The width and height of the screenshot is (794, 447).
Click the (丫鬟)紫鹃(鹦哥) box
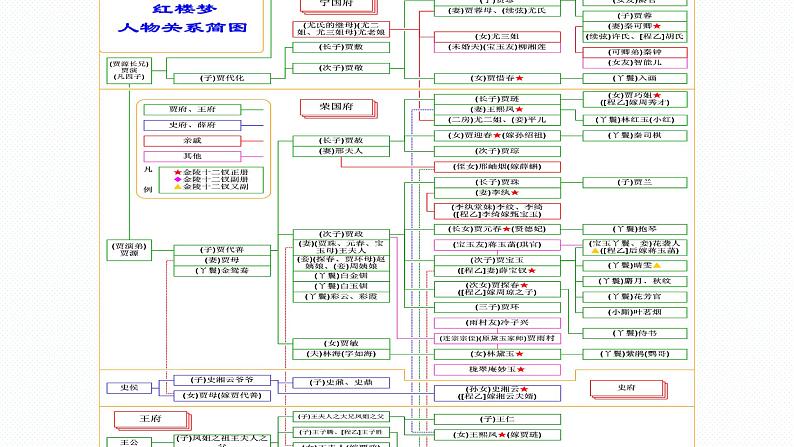click(x=635, y=354)
